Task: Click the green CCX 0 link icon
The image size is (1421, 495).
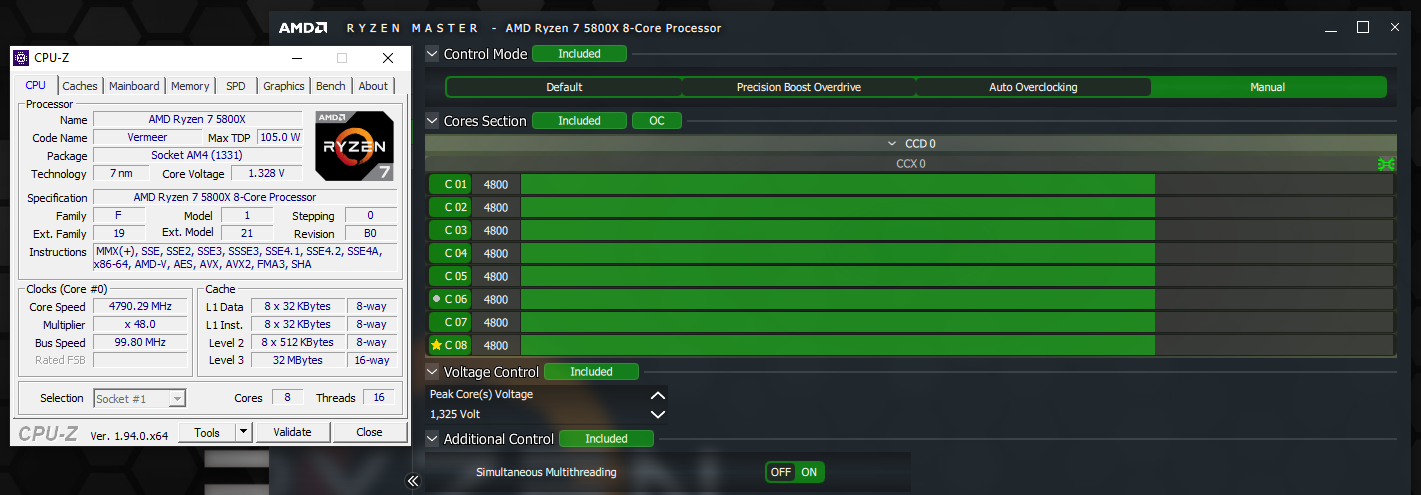Action: pyautogui.click(x=1386, y=164)
